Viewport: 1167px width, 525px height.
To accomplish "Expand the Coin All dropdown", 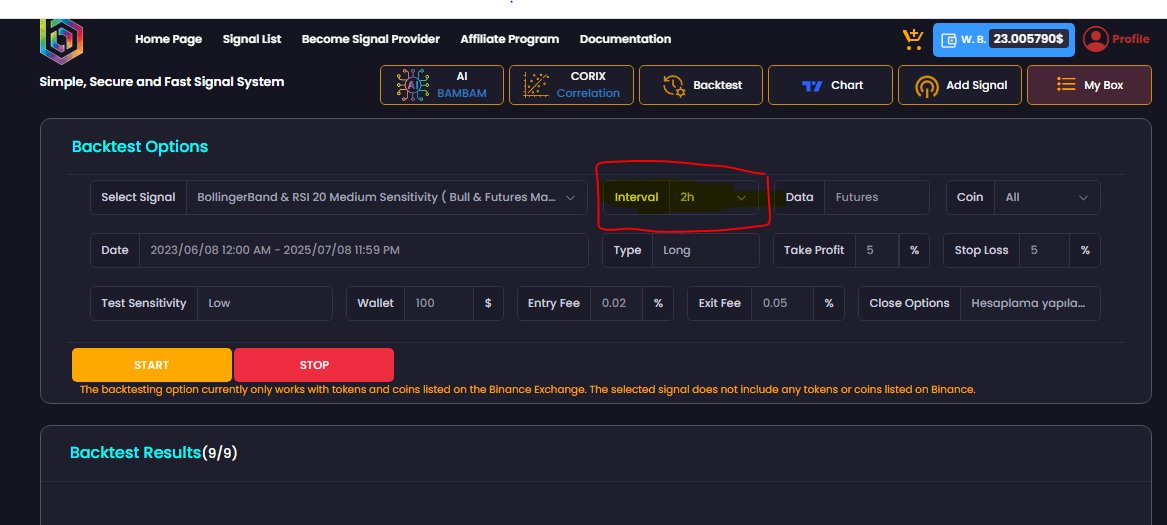I will 1046,197.
